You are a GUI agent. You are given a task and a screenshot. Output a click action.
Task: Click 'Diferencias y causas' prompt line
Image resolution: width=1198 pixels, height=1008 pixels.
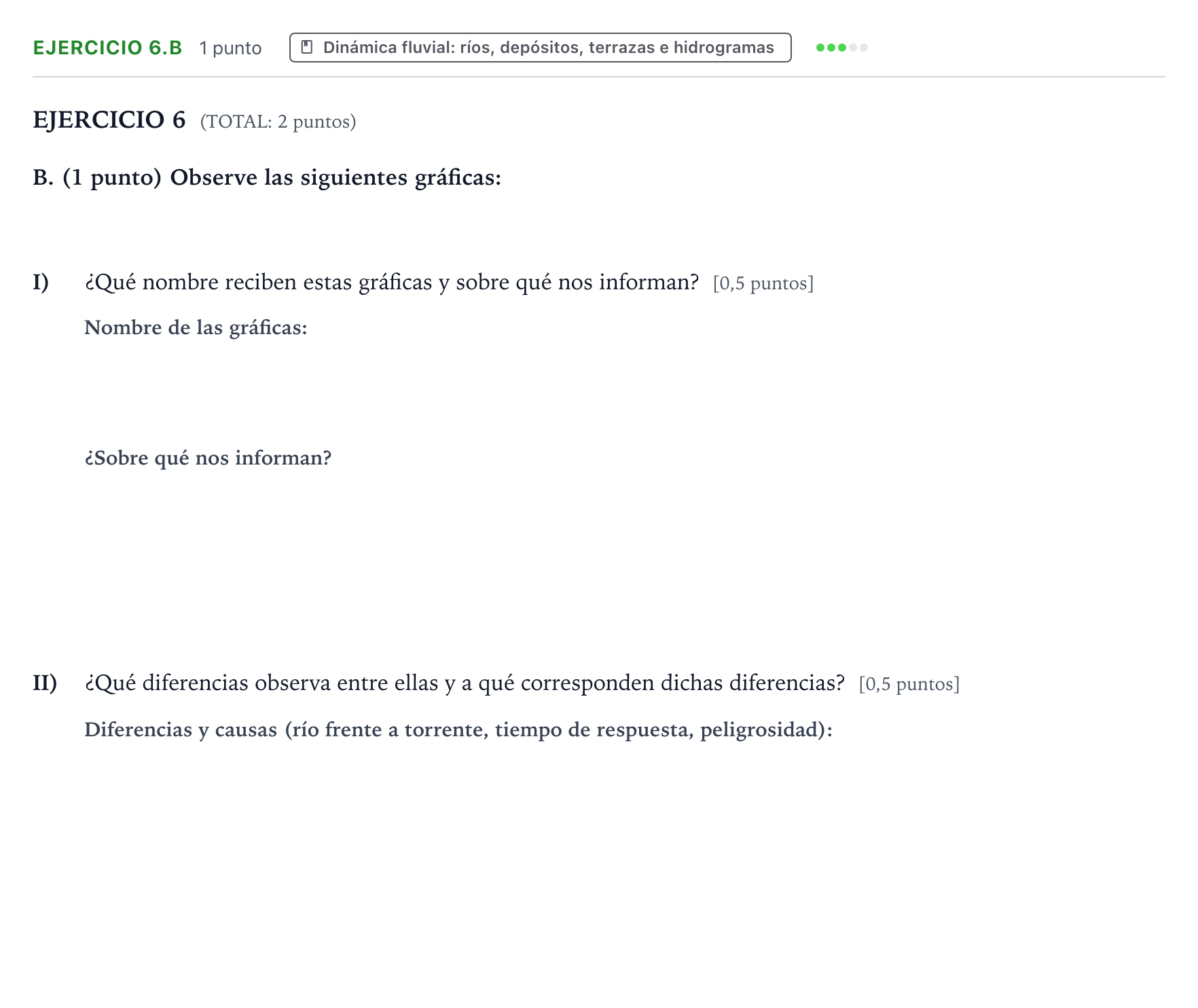pos(458,730)
